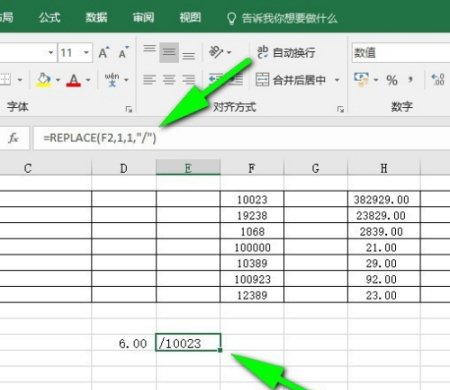450x390 pixels.
Task: Click the Increase Font Size icon
Action: [104, 52]
